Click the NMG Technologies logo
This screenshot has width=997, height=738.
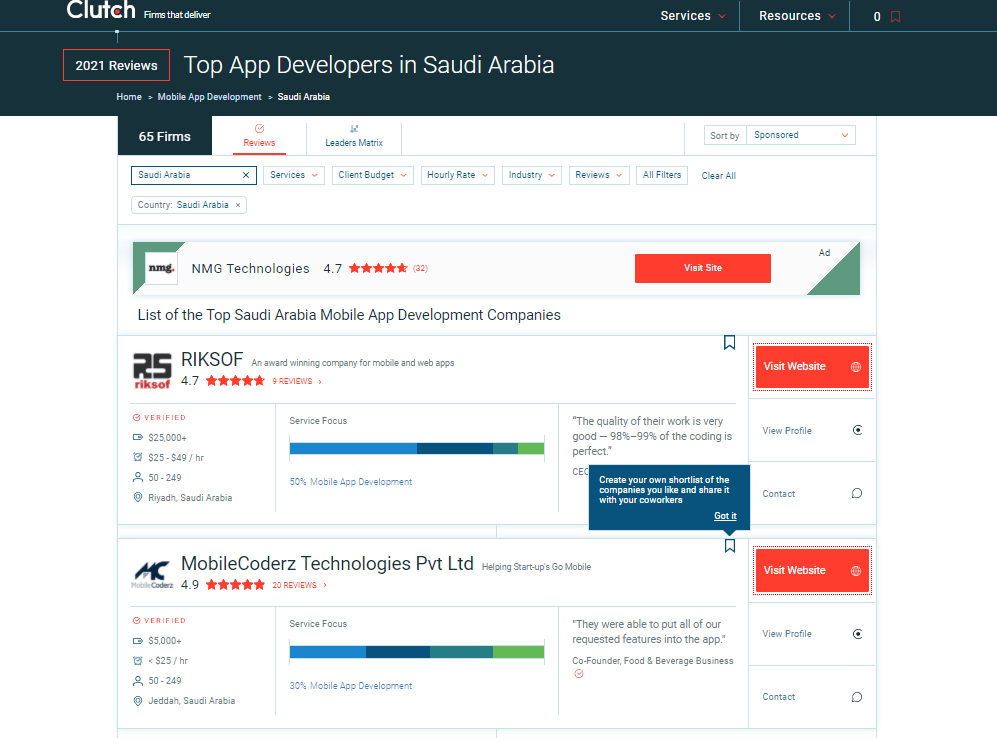pyautogui.click(x=161, y=268)
